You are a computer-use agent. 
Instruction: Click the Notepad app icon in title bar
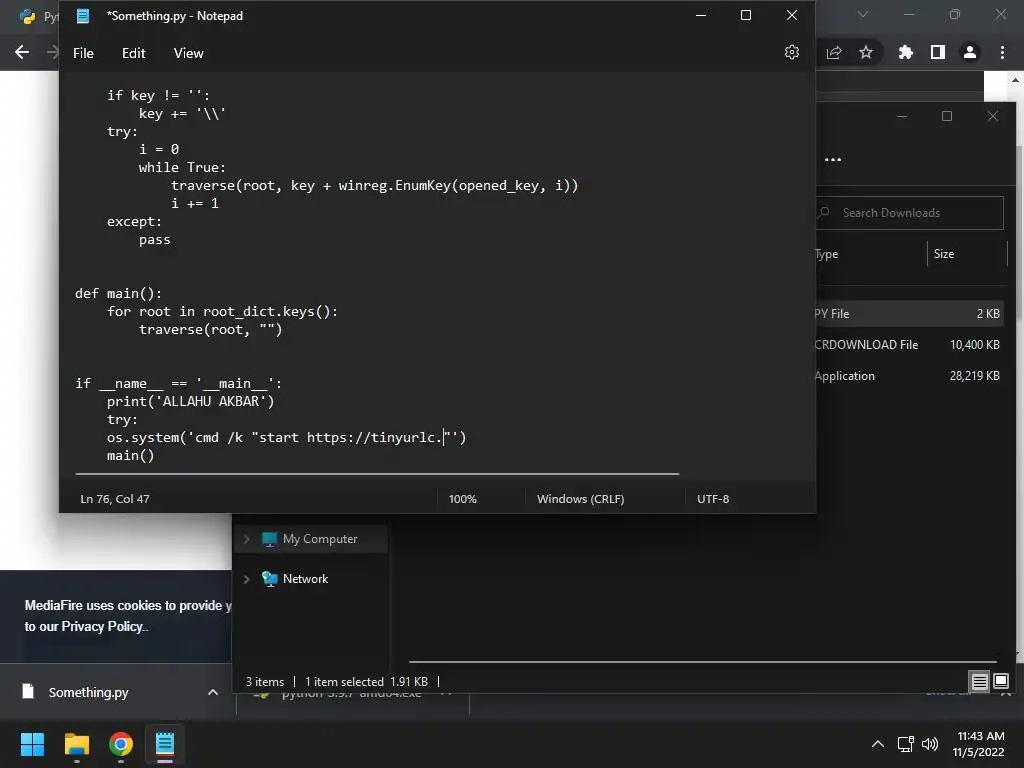(83, 16)
